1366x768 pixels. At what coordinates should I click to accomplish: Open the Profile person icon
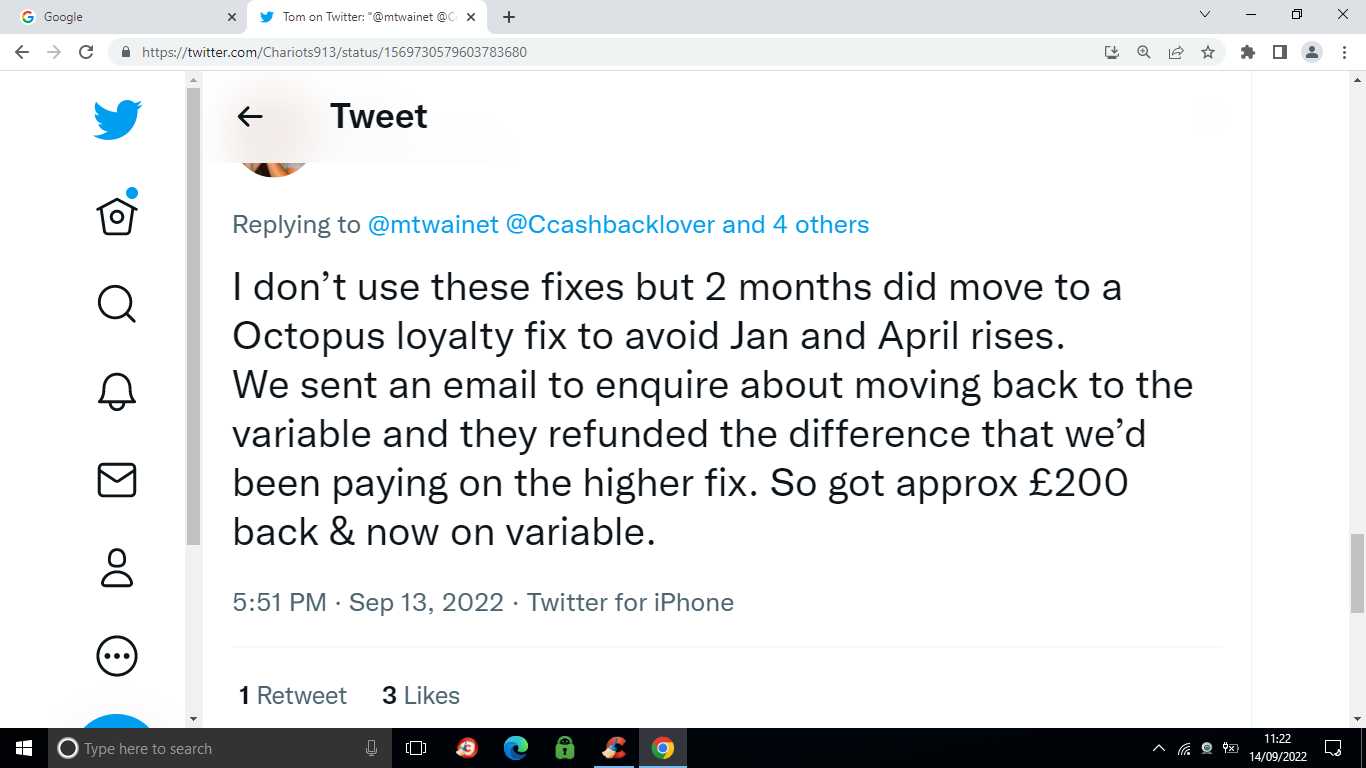pos(117,567)
